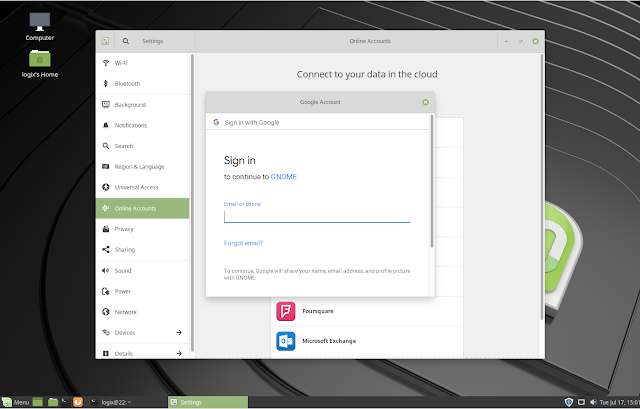Expand the Details submenu arrow

click(179, 352)
